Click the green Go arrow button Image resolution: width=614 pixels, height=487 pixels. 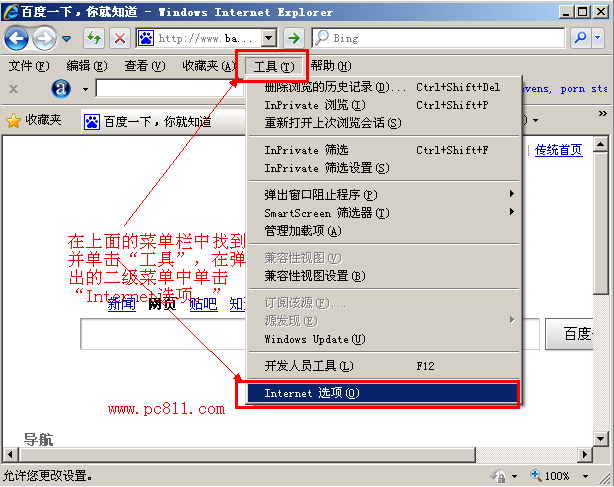294,38
